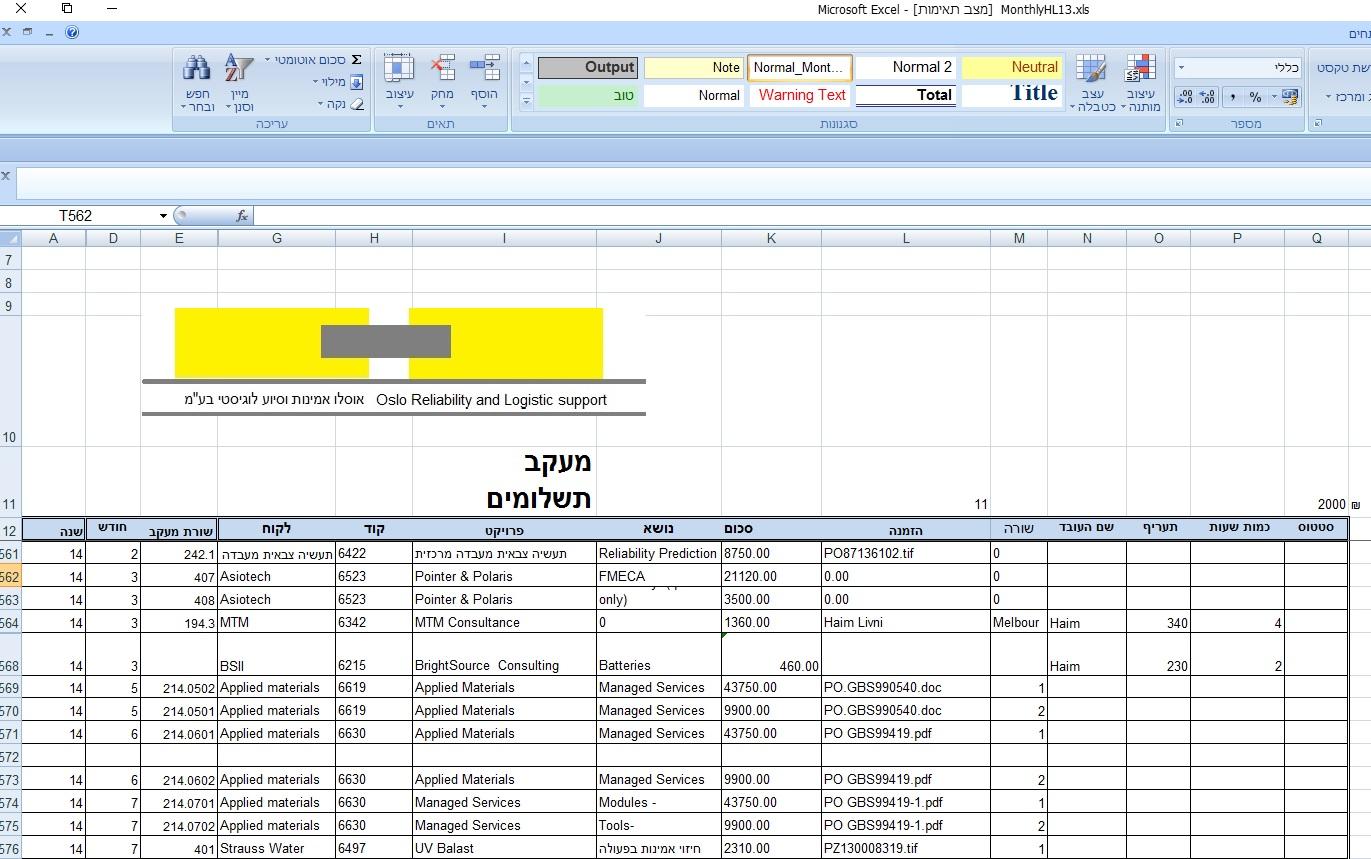Expand the cell styles gallery
The width and height of the screenshot is (1371, 859).
pos(526,101)
